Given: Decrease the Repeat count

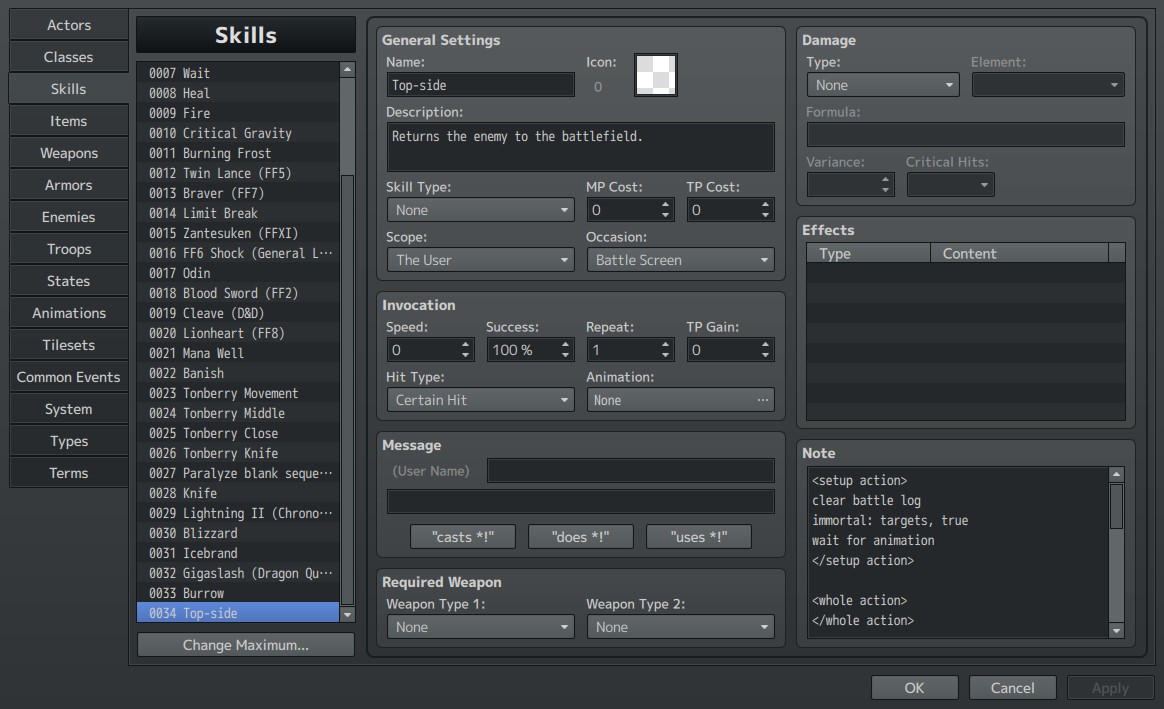Looking at the screenshot, I should 665,355.
